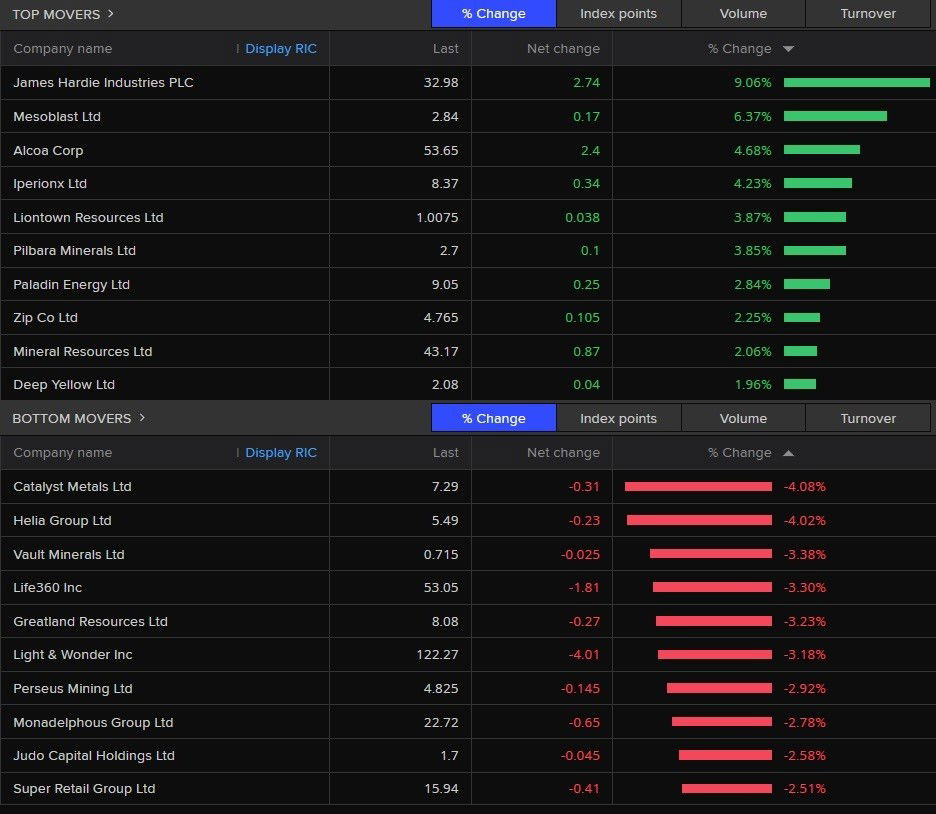Image resolution: width=936 pixels, height=814 pixels.
Task: Toggle Display RIC in Top Movers header
Action: [x=280, y=49]
